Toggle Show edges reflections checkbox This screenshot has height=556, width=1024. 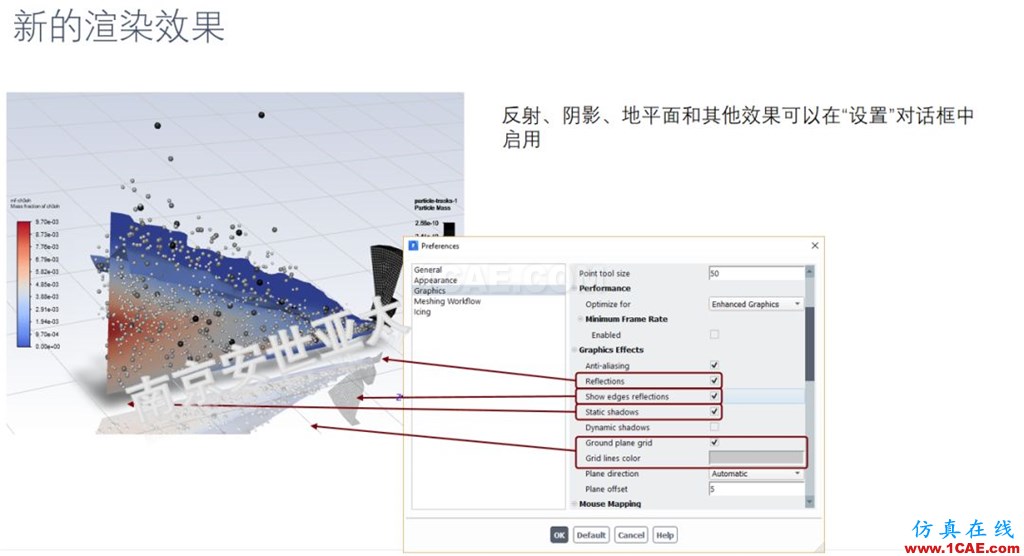coord(714,396)
